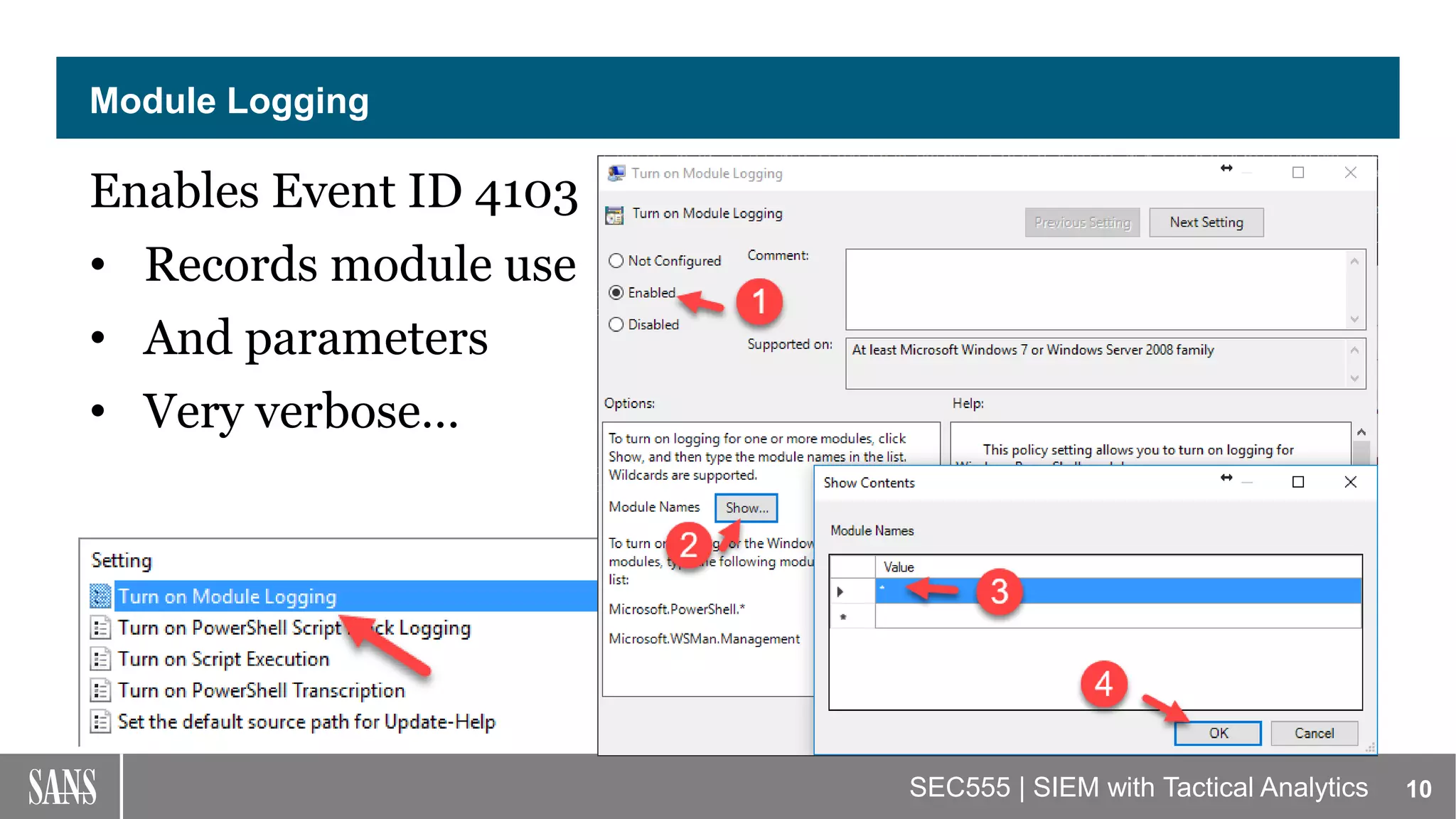The image size is (1456, 819).
Task: Click the Supported on box up scroll arrow
Action: [x=1354, y=350]
